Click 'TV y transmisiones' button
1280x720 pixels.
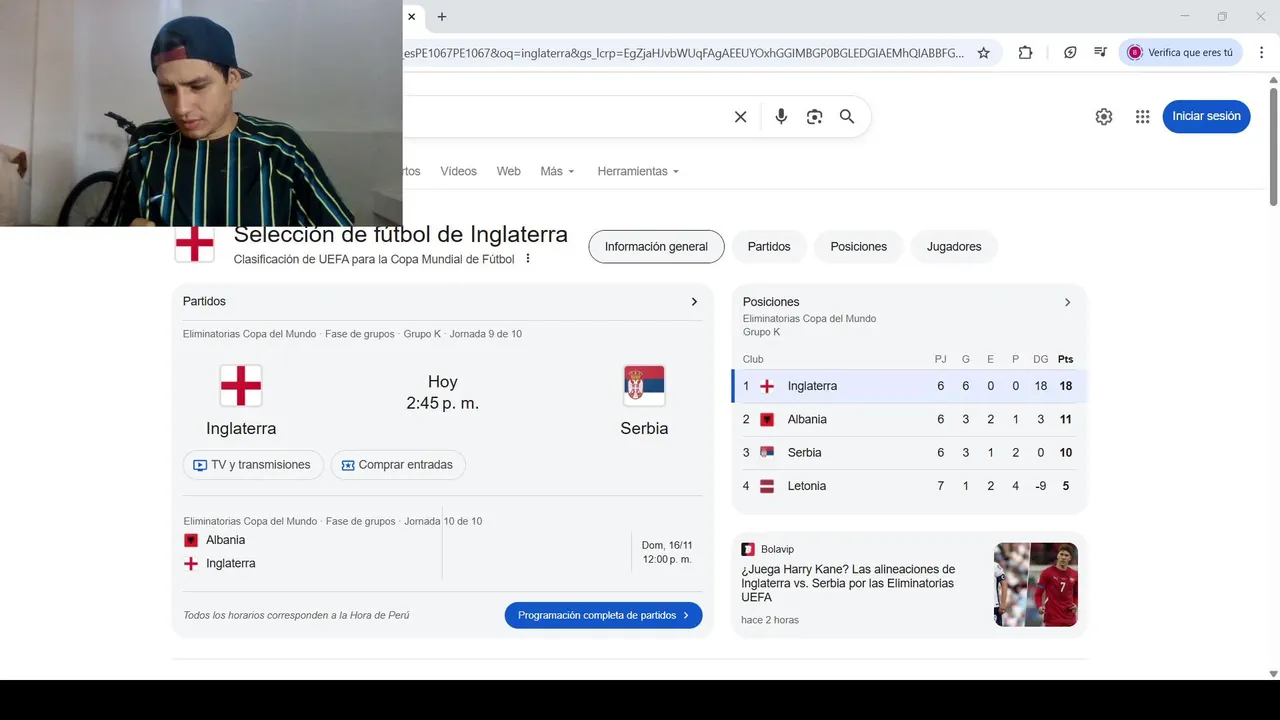253,465
